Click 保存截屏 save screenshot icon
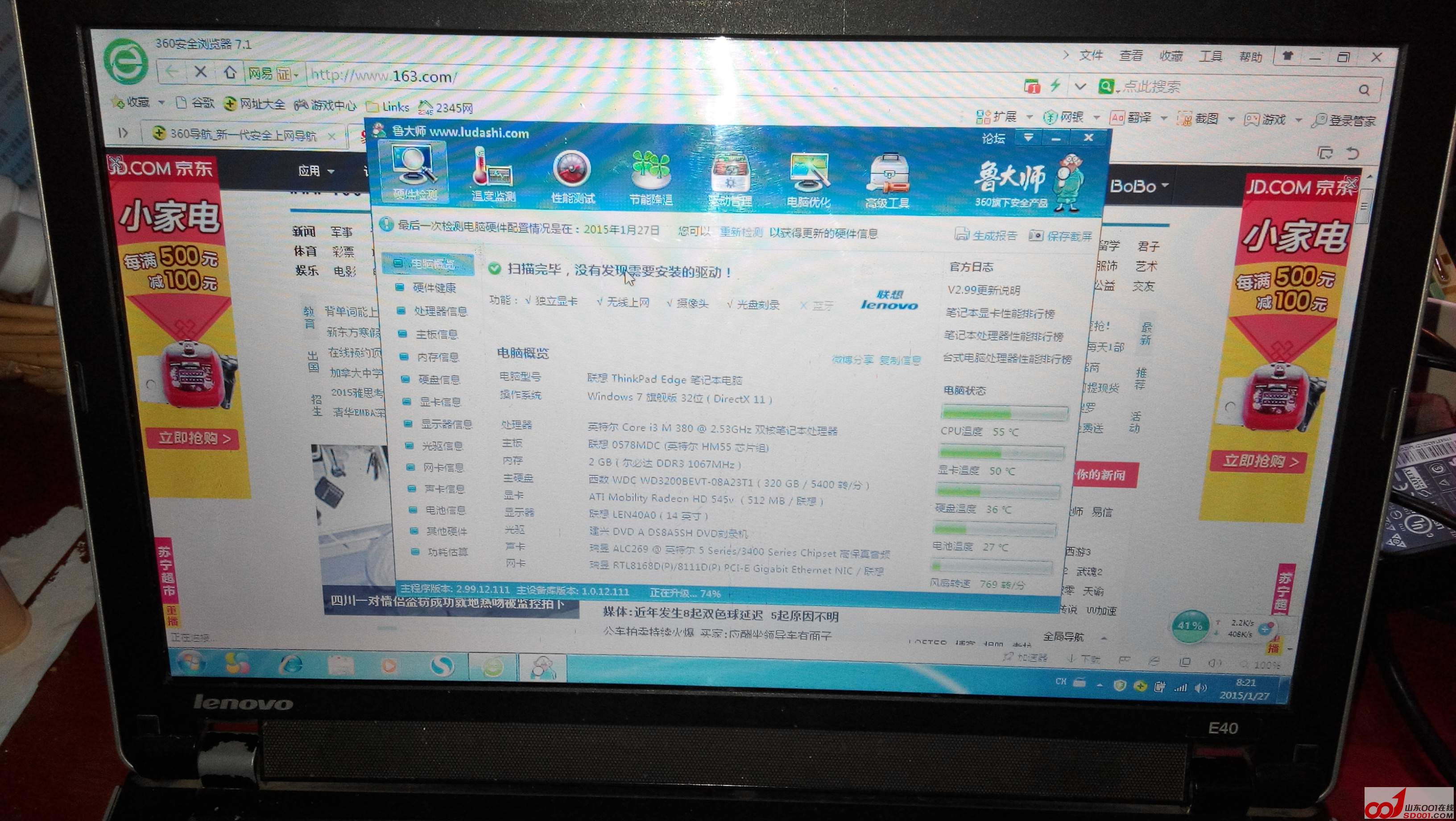The width and height of the screenshot is (1456, 821). (1060, 236)
